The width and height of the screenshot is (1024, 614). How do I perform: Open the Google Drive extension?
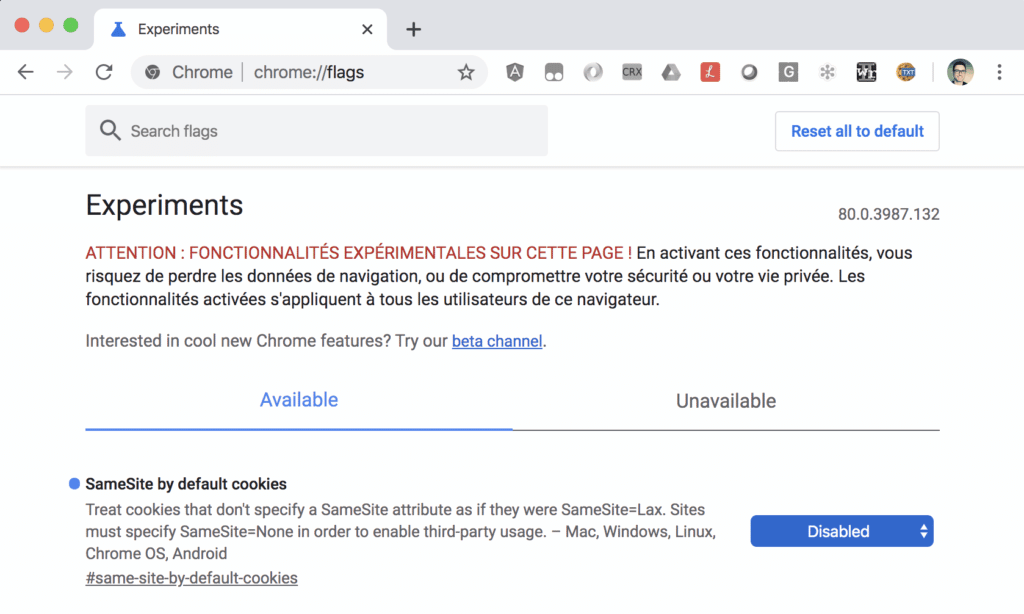(671, 72)
